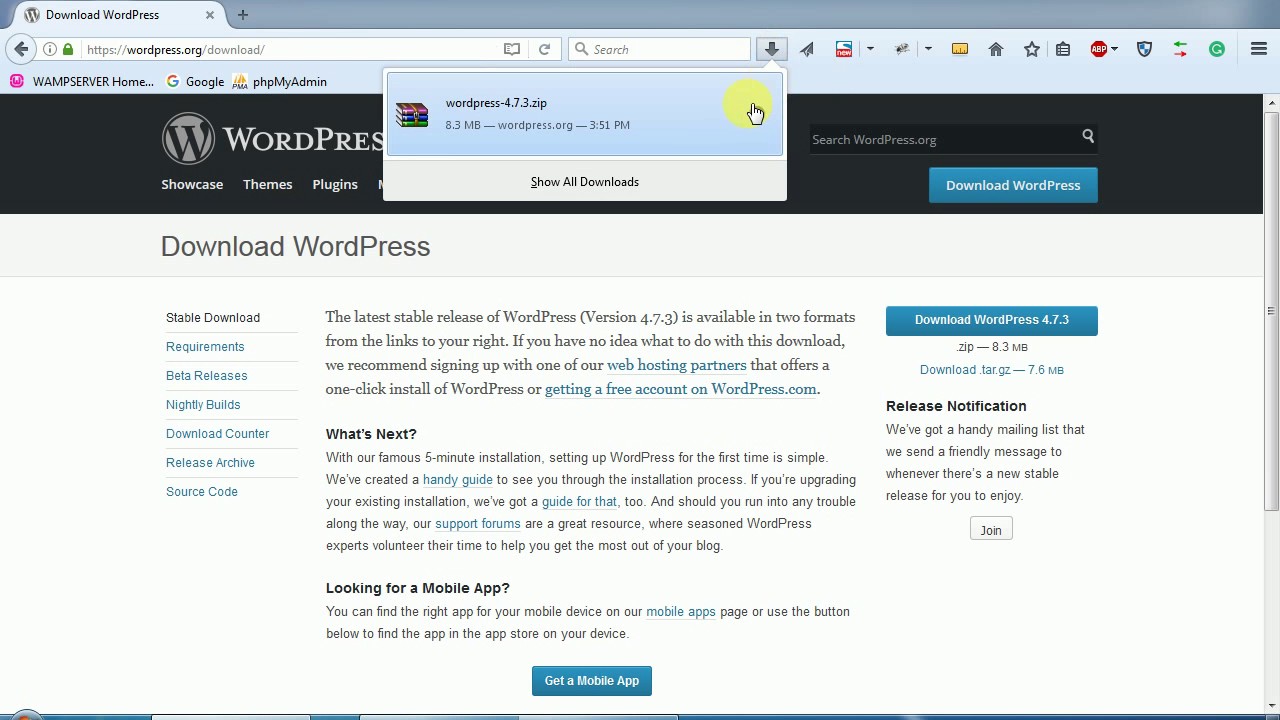Click the browser back arrow button
Screen dimensions: 1280x720
(21, 49)
